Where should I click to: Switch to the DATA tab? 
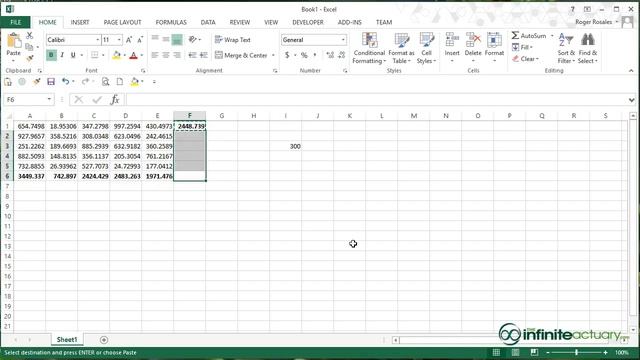208,22
